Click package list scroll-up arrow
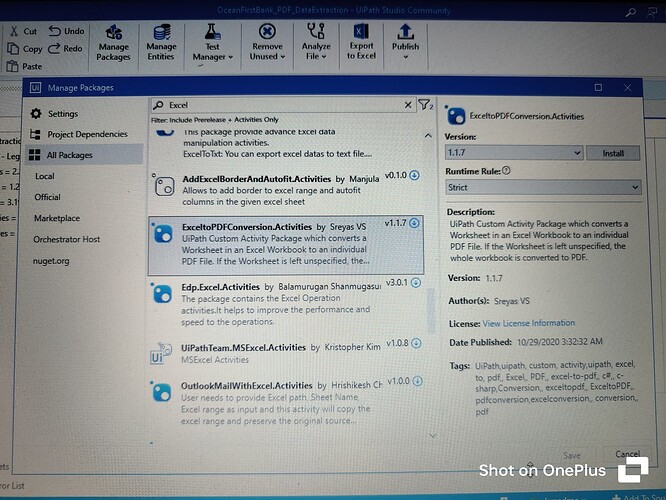 [x=428, y=136]
